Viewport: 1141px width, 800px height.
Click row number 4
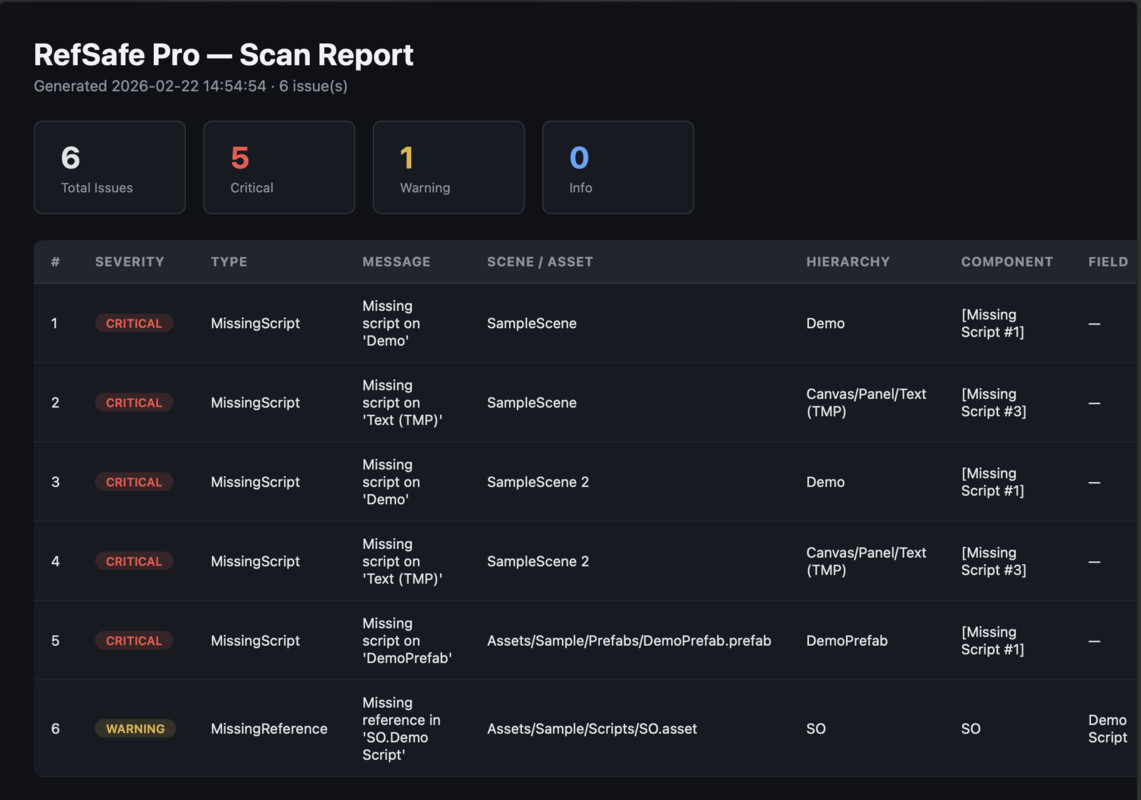[x=55, y=561]
